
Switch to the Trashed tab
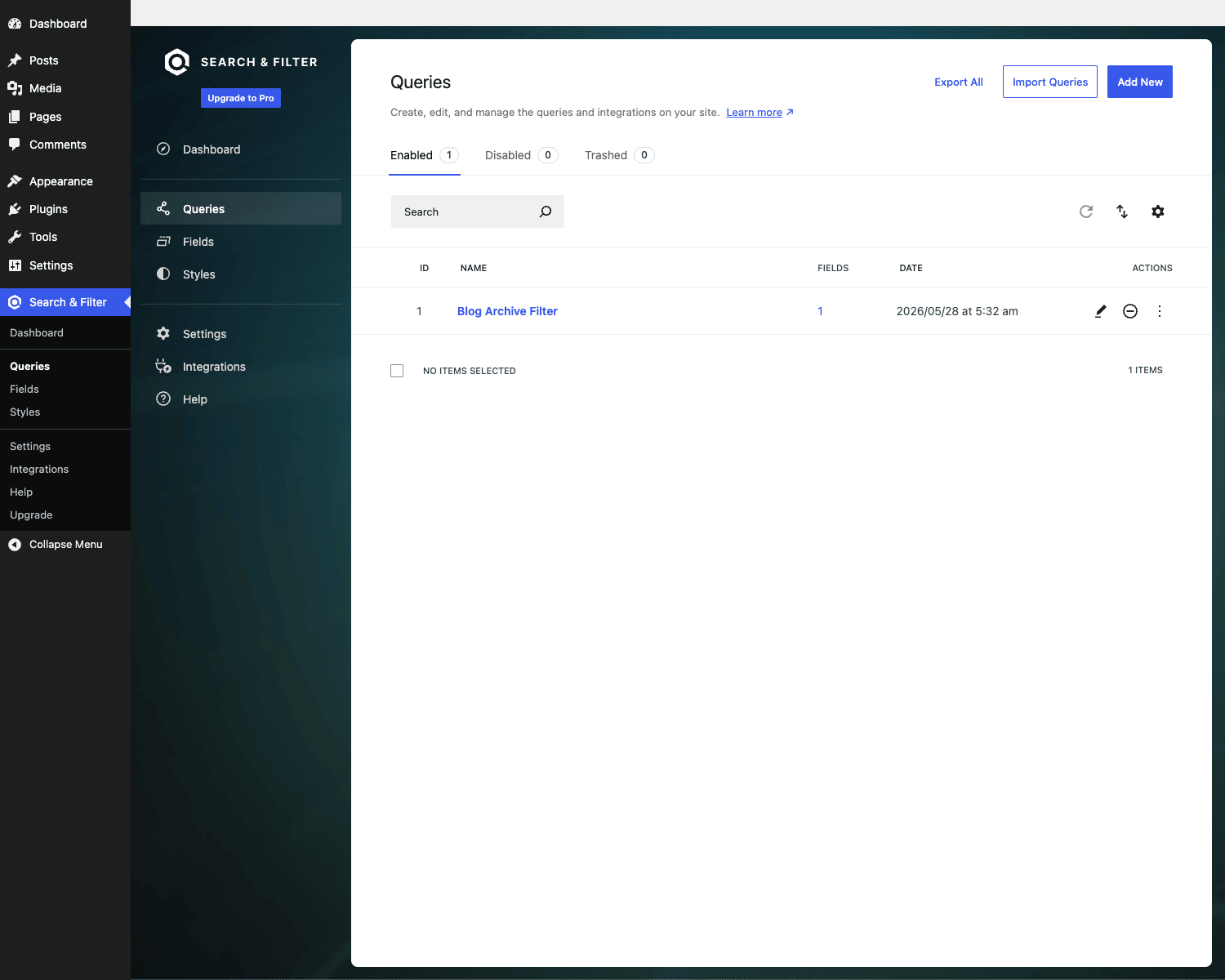tap(619, 155)
